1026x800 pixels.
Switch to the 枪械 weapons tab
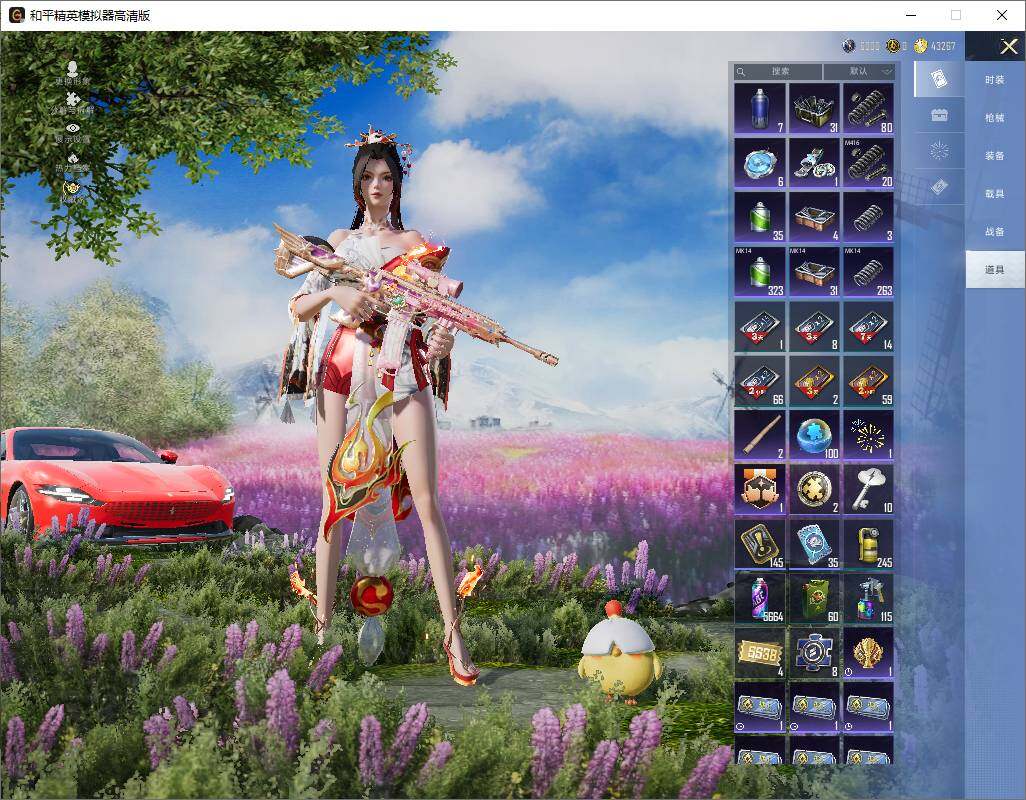pyautogui.click(x=993, y=117)
